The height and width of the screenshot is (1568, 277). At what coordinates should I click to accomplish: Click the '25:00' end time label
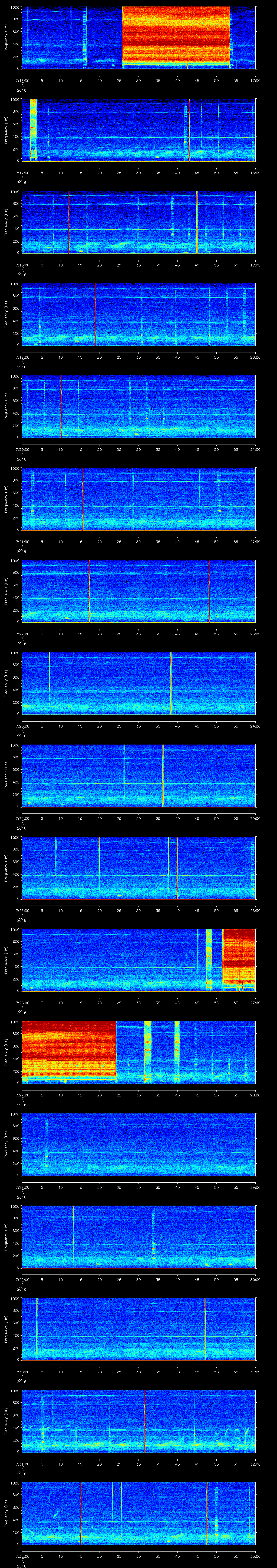tap(255, 818)
